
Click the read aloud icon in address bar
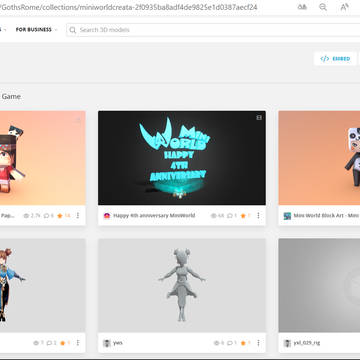click(x=344, y=7)
